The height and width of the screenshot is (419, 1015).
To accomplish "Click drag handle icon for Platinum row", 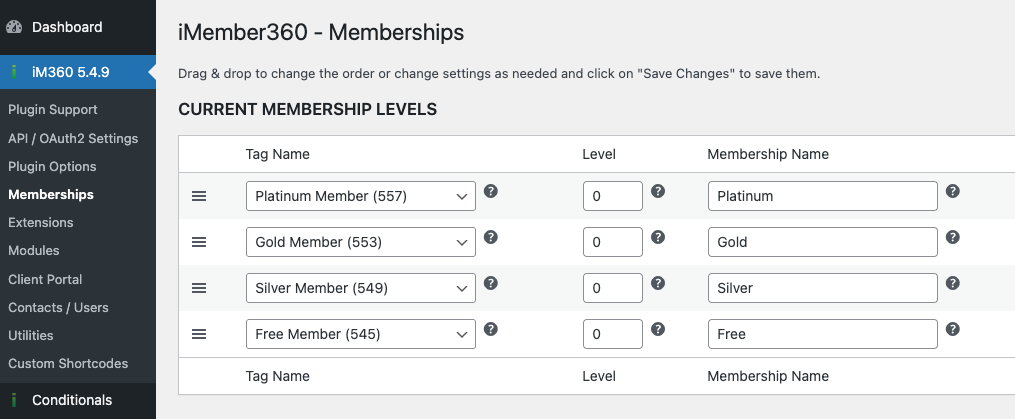I will 199,196.
